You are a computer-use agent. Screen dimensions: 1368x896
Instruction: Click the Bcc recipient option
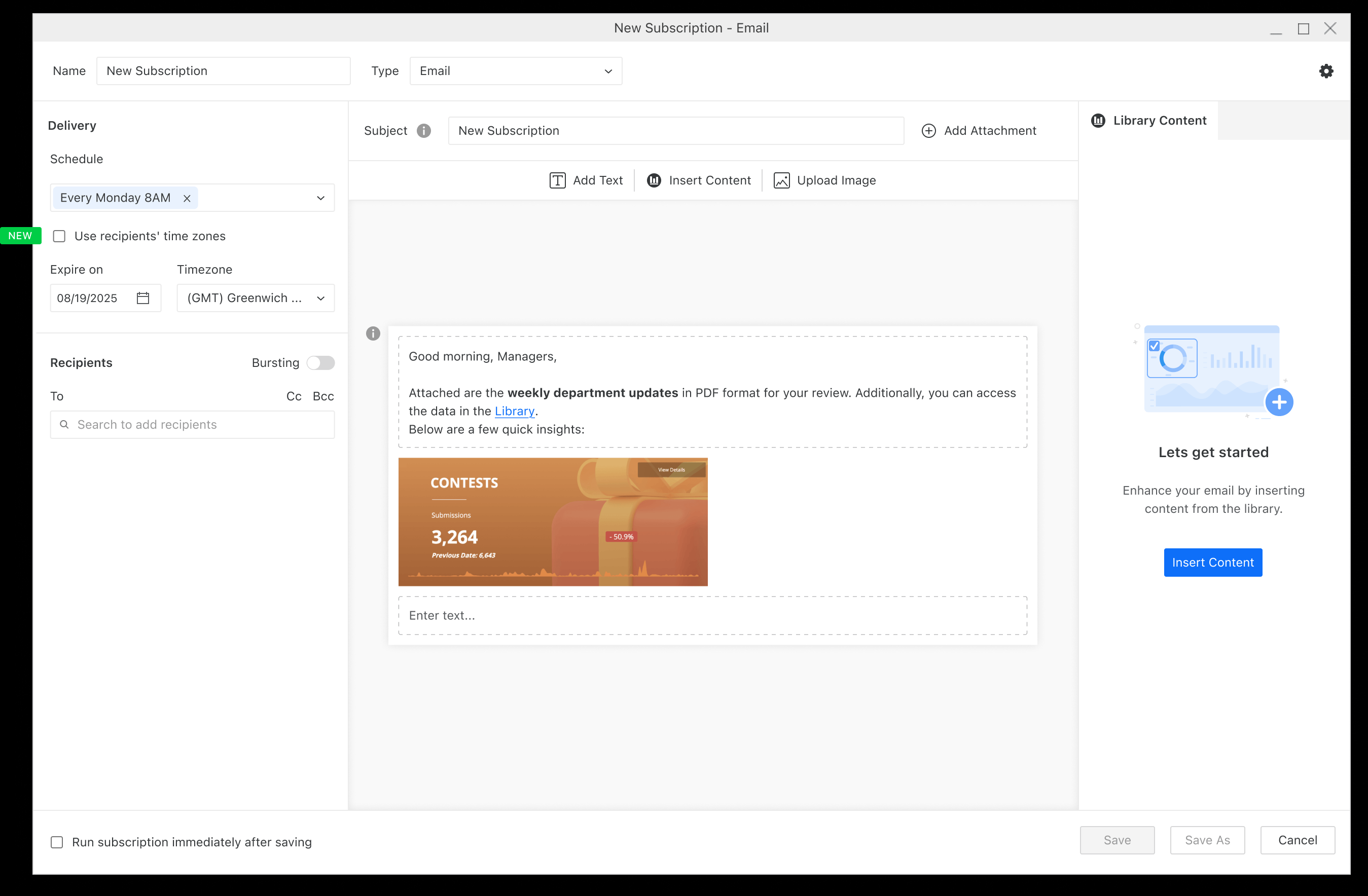323,396
